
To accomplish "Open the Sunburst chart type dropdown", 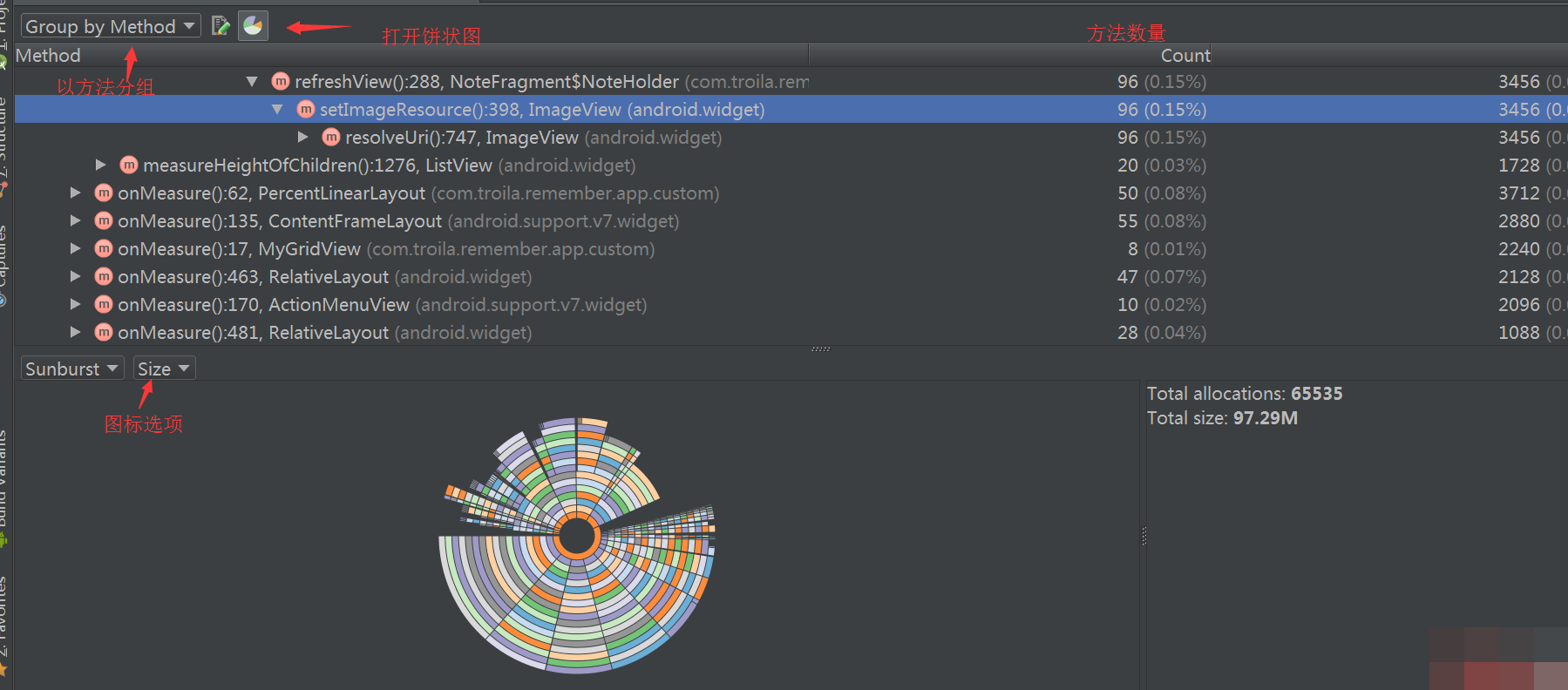I will pyautogui.click(x=72, y=369).
